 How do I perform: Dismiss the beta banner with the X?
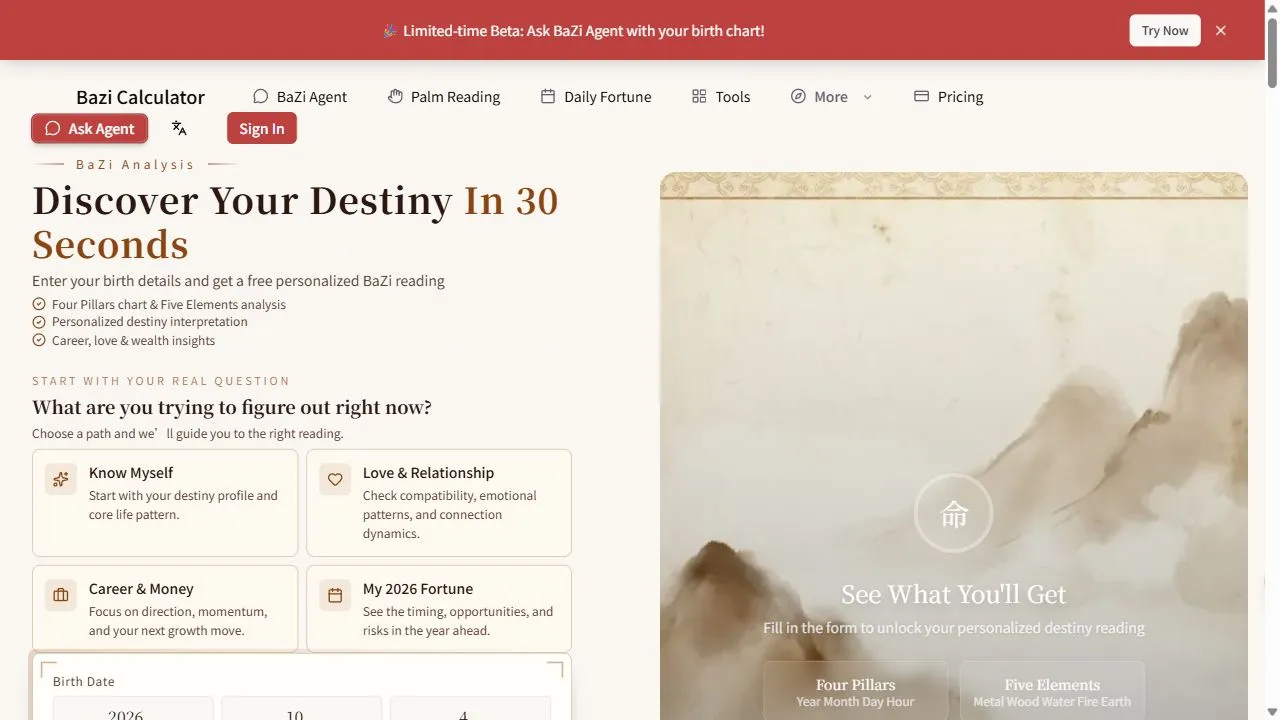pos(1221,30)
